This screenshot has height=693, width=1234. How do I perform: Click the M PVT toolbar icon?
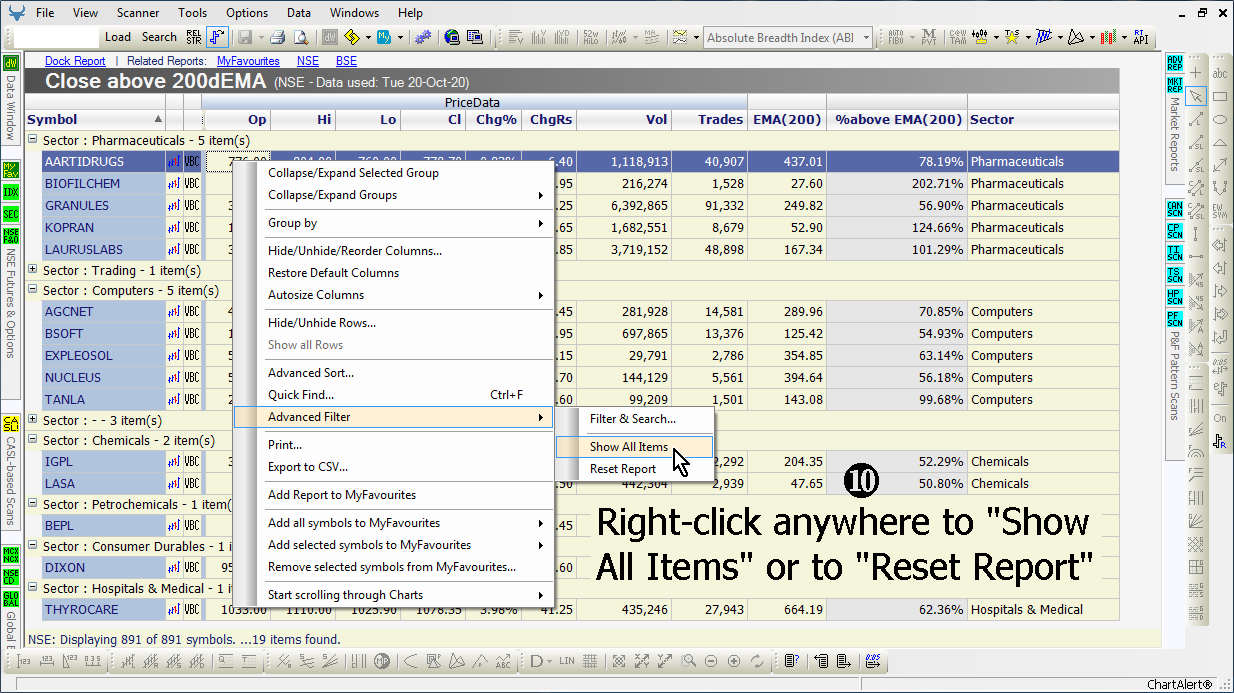tap(929, 37)
